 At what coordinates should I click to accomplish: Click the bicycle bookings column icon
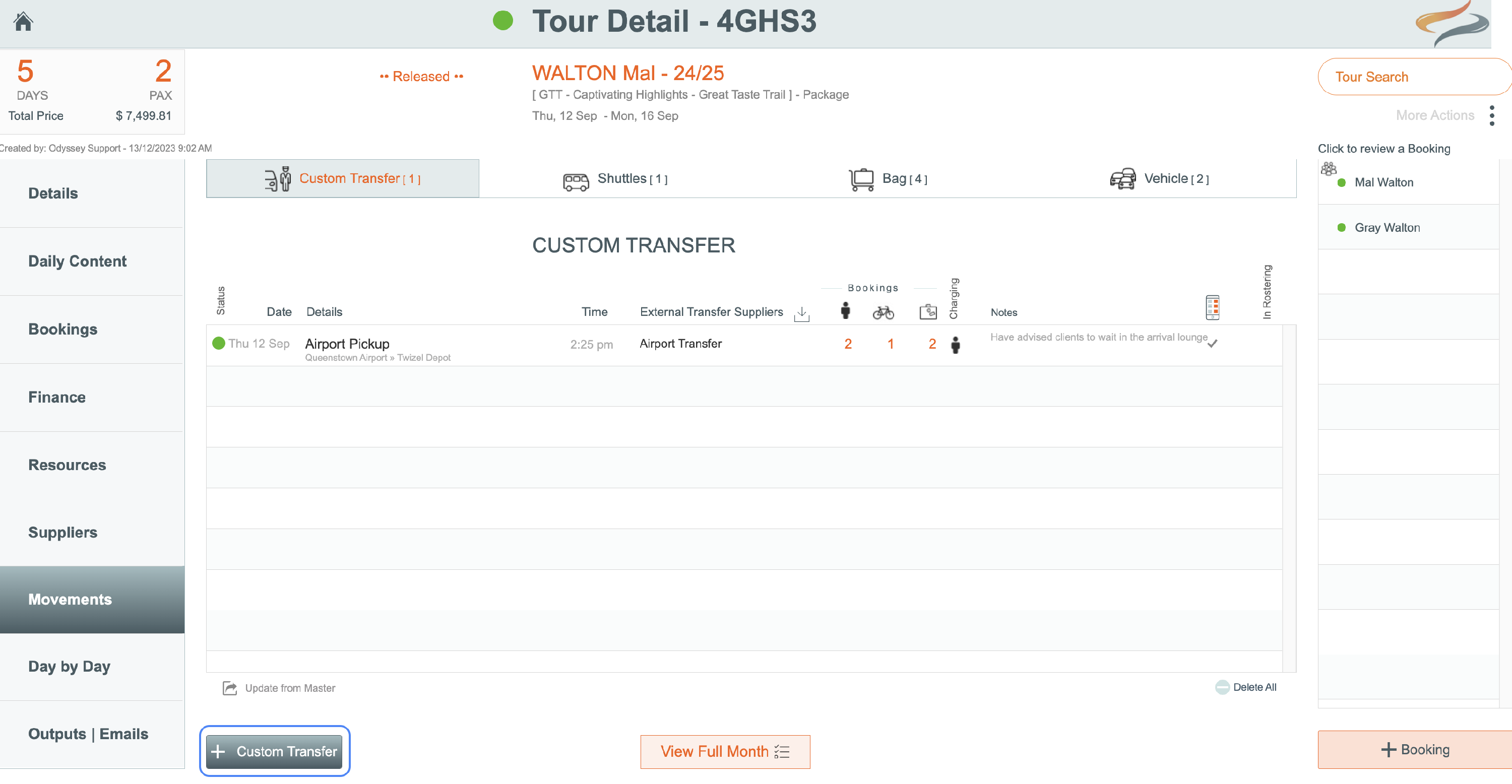click(x=883, y=312)
